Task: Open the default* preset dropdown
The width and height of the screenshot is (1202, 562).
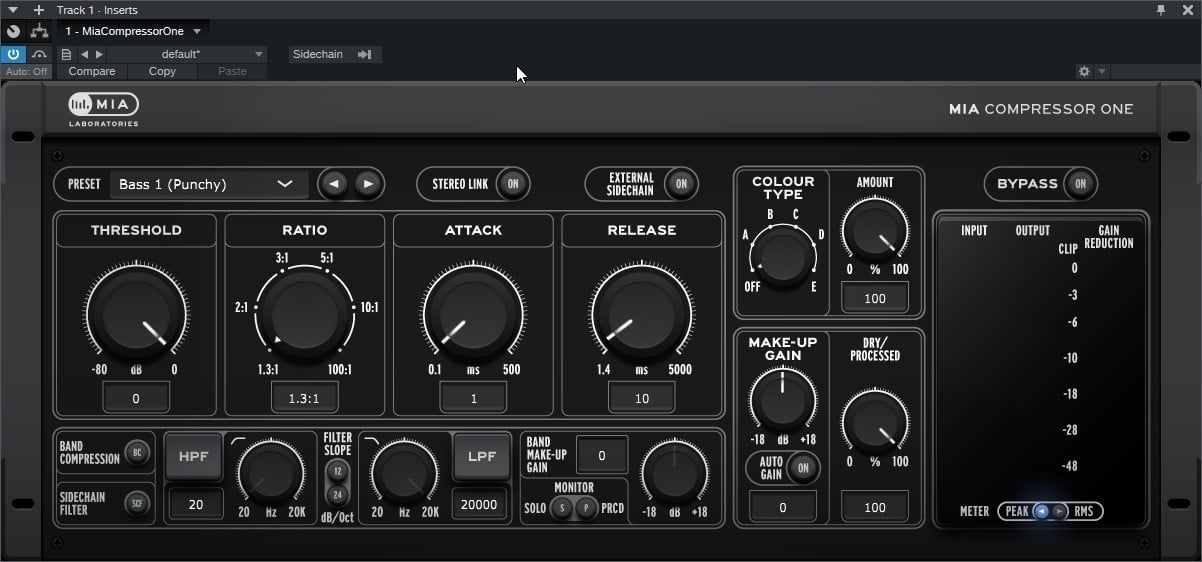Action: (x=188, y=54)
